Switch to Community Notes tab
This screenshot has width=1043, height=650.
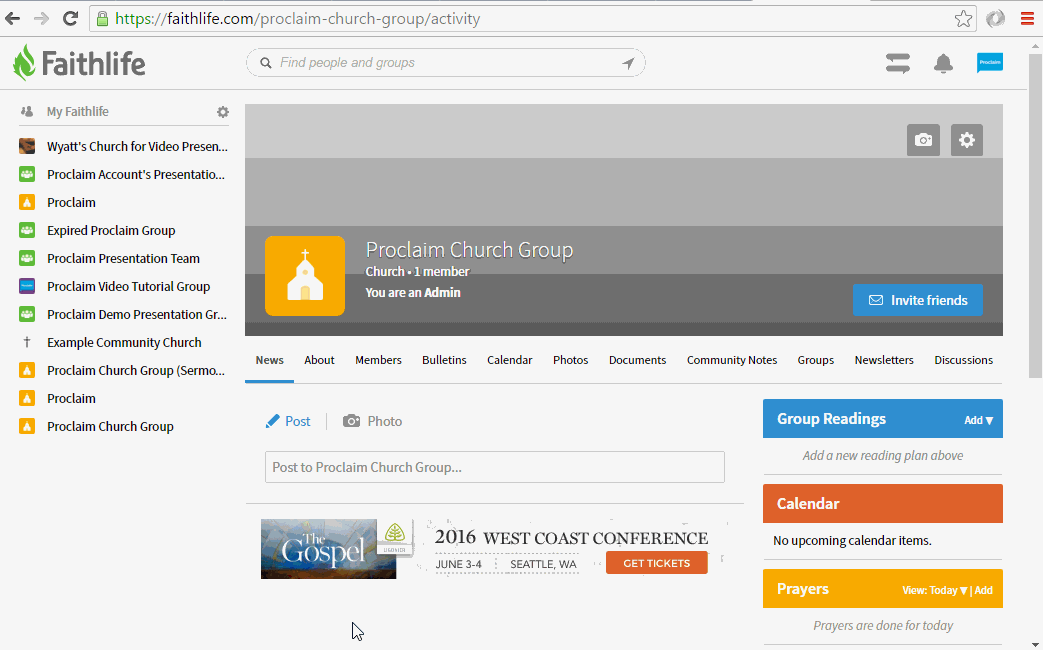coord(732,360)
